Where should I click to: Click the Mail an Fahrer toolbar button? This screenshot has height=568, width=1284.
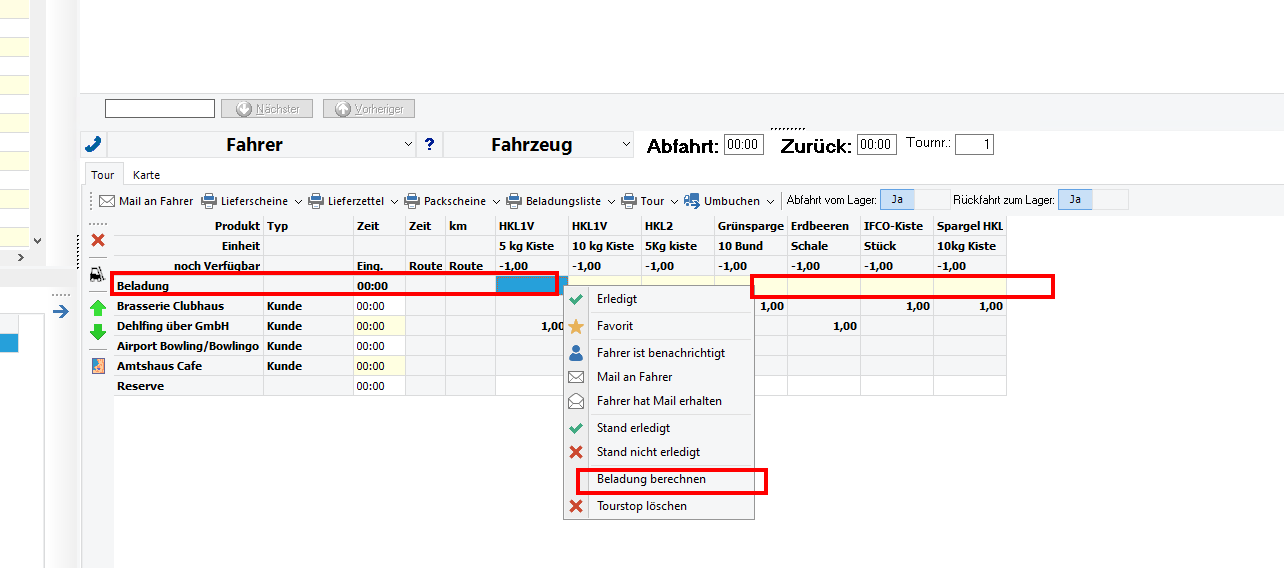(x=146, y=201)
